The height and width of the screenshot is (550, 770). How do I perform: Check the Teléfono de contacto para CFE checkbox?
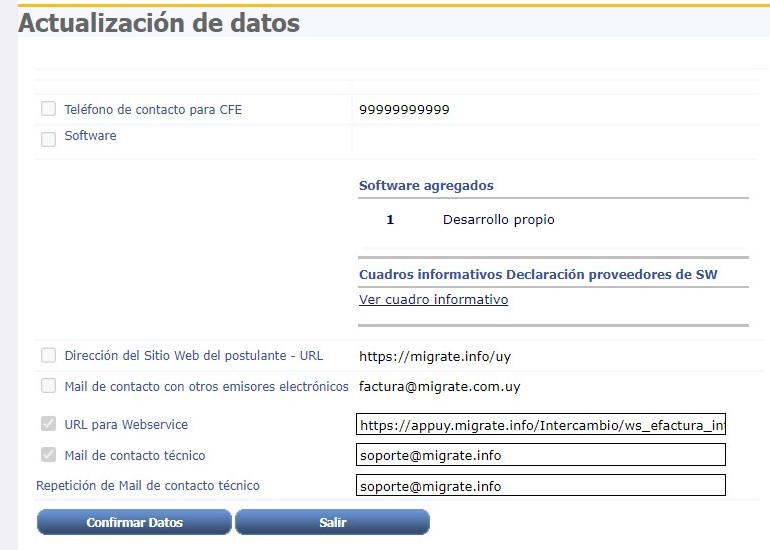[48, 109]
